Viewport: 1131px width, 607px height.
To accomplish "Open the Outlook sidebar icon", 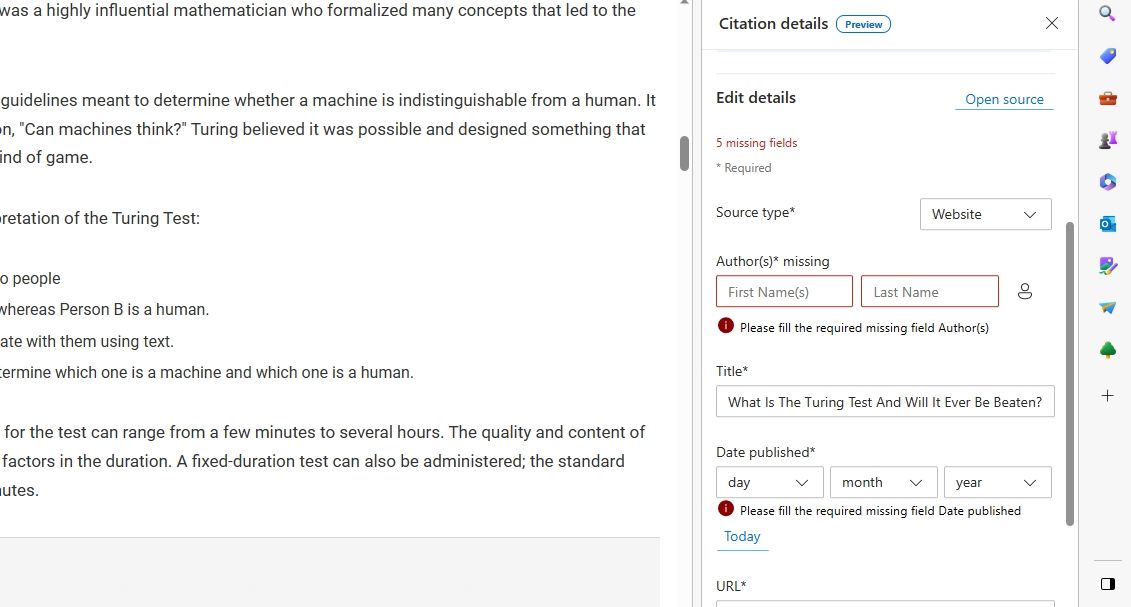I will coord(1107,224).
